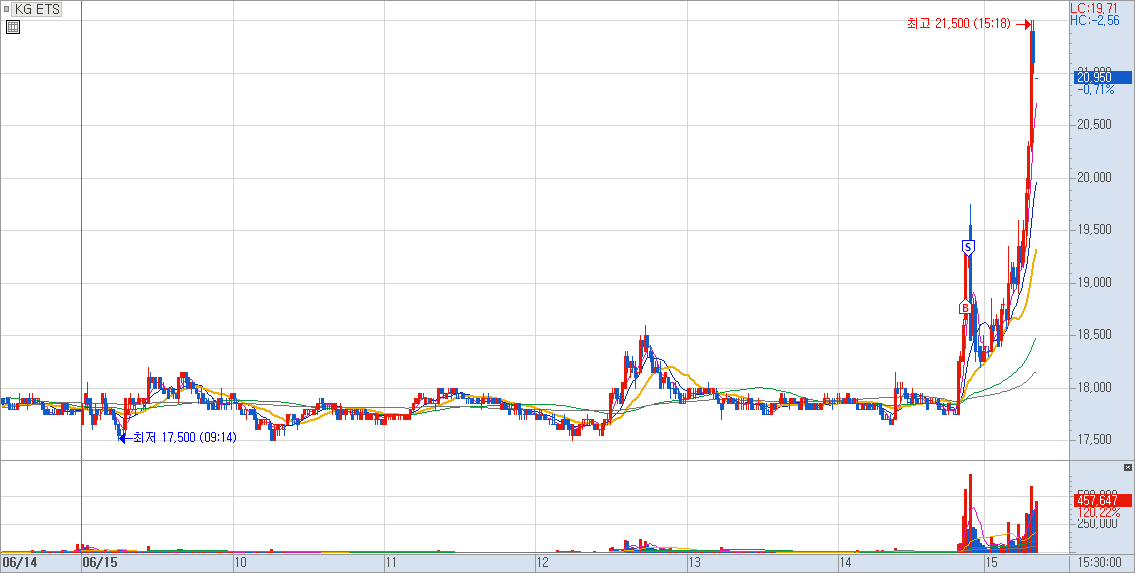Click the 10 hour label on time axis
Image resolution: width=1135 pixels, height=573 pixels.
pyautogui.click(x=242, y=562)
